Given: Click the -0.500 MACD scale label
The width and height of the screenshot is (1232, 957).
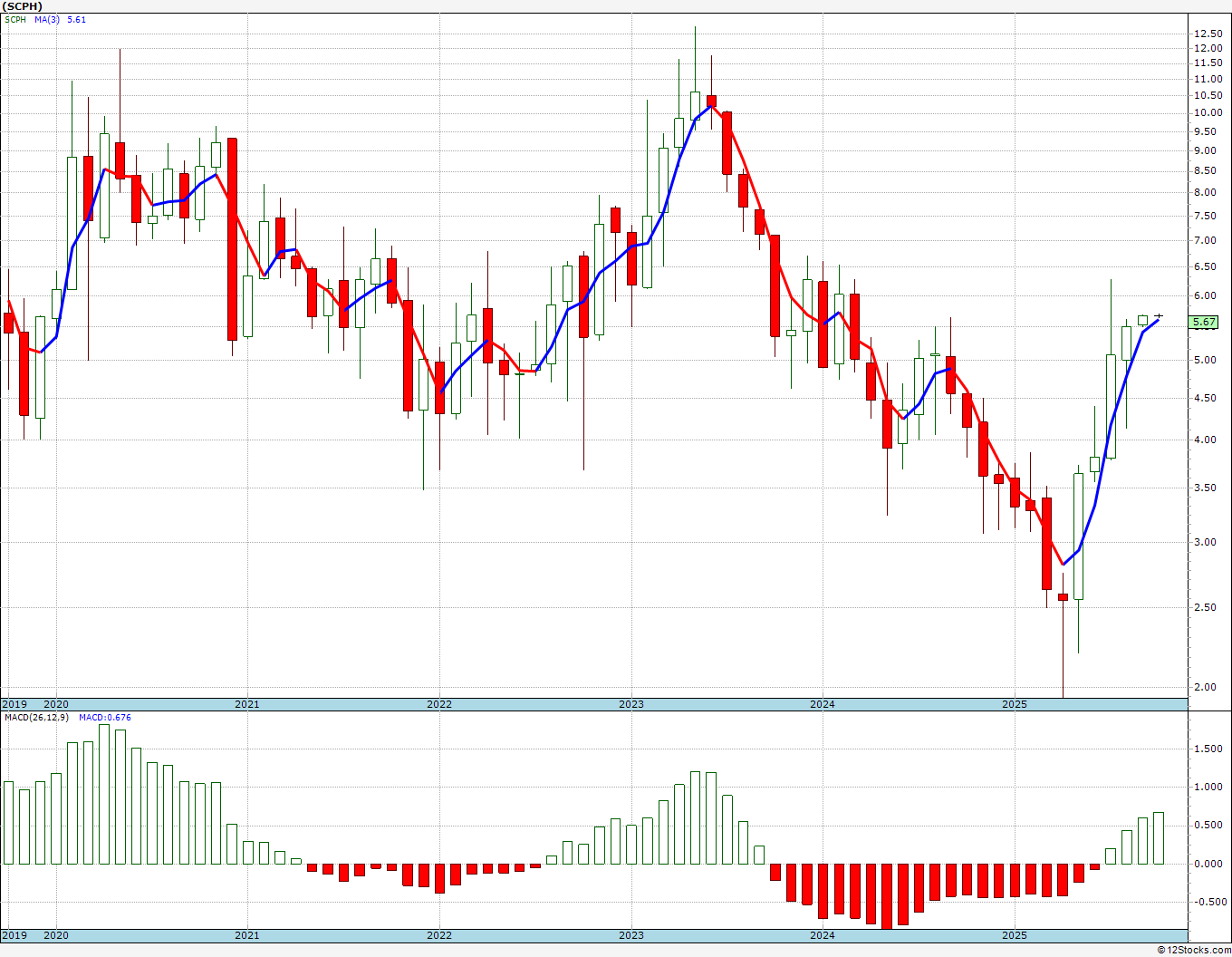Looking at the screenshot, I should 1206,902.
